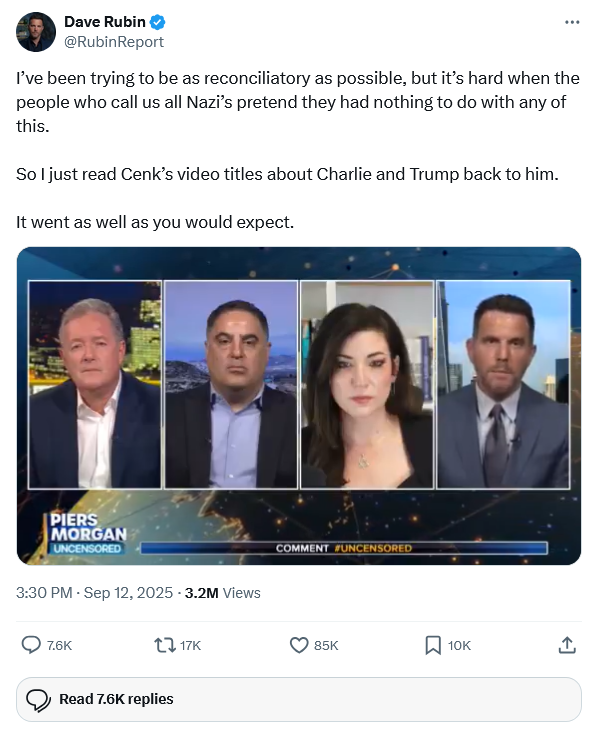This screenshot has width=598, height=730.
Task: Click the 10K bookmarks count
Action: click(x=459, y=645)
